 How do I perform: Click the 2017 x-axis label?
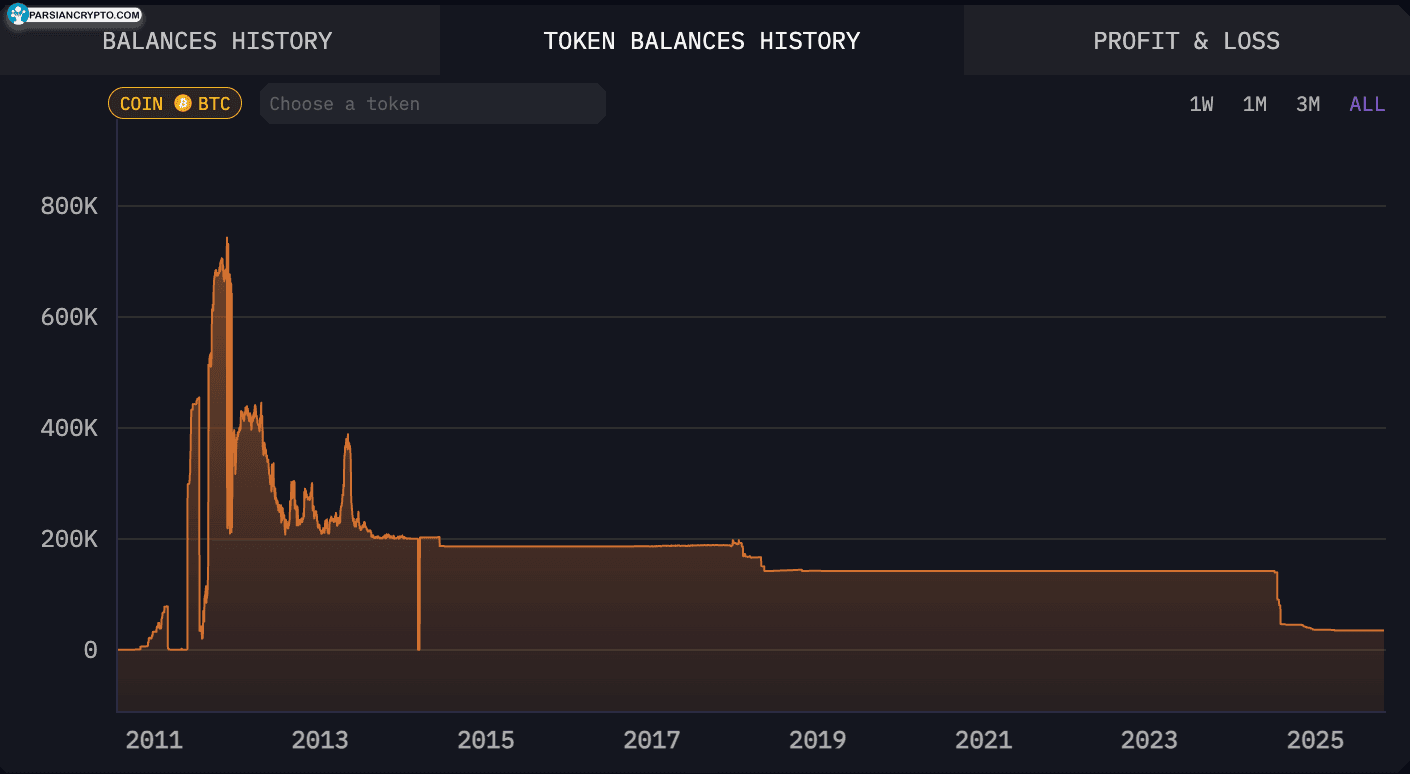tap(652, 741)
